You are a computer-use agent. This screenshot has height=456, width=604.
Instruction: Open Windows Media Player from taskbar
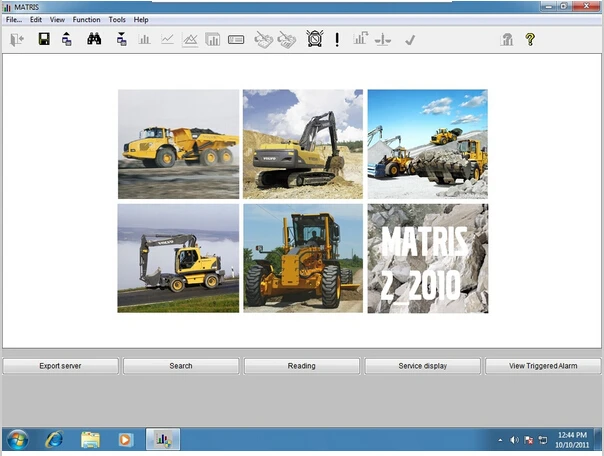[125, 439]
